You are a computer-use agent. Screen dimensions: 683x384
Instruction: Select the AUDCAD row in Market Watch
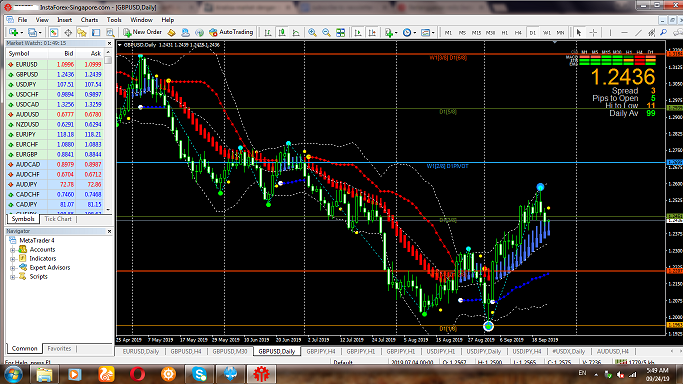55,165
